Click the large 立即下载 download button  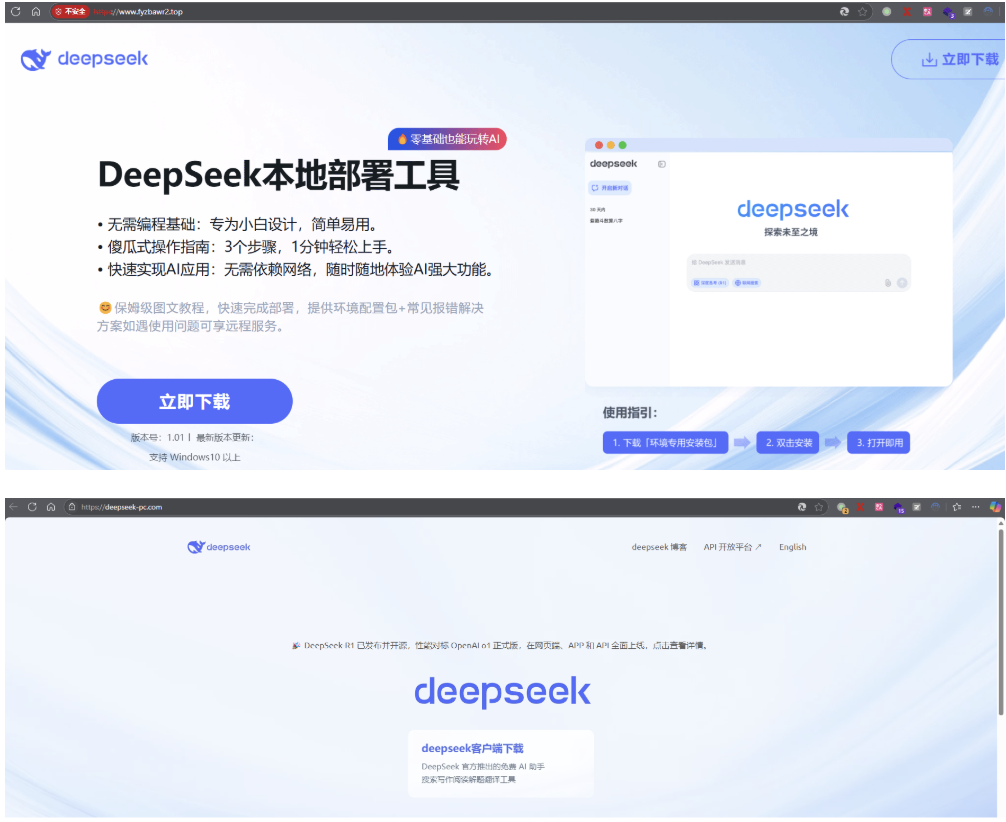click(x=194, y=400)
